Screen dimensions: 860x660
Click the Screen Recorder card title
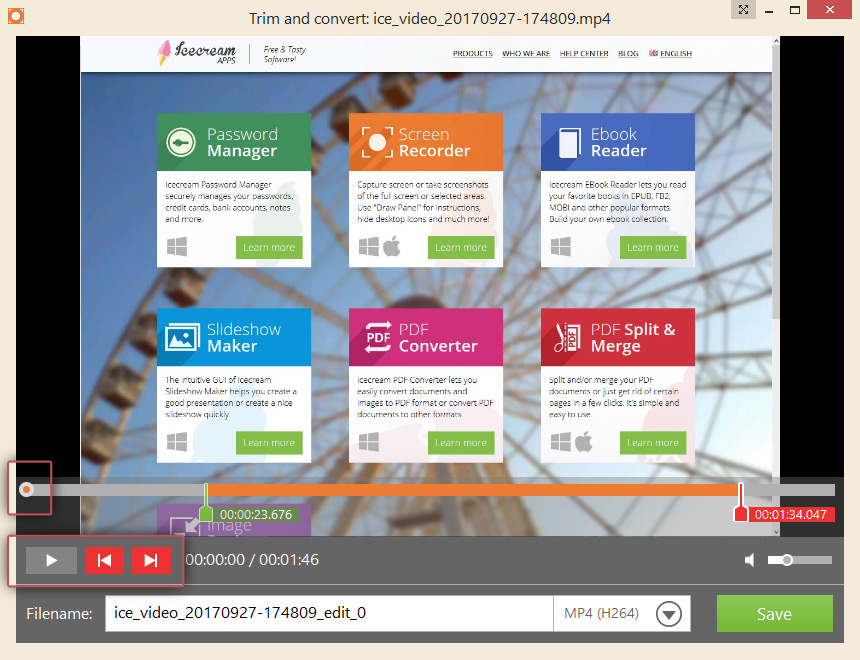pyautogui.click(x=434, y=143)
